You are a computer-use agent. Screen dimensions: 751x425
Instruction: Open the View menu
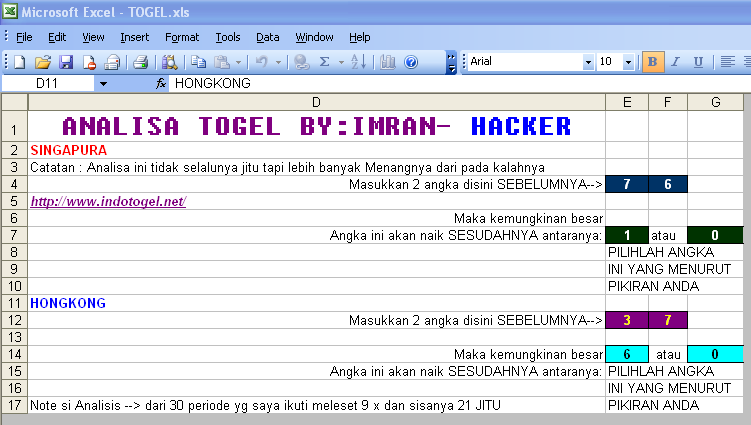coord(93,37)
